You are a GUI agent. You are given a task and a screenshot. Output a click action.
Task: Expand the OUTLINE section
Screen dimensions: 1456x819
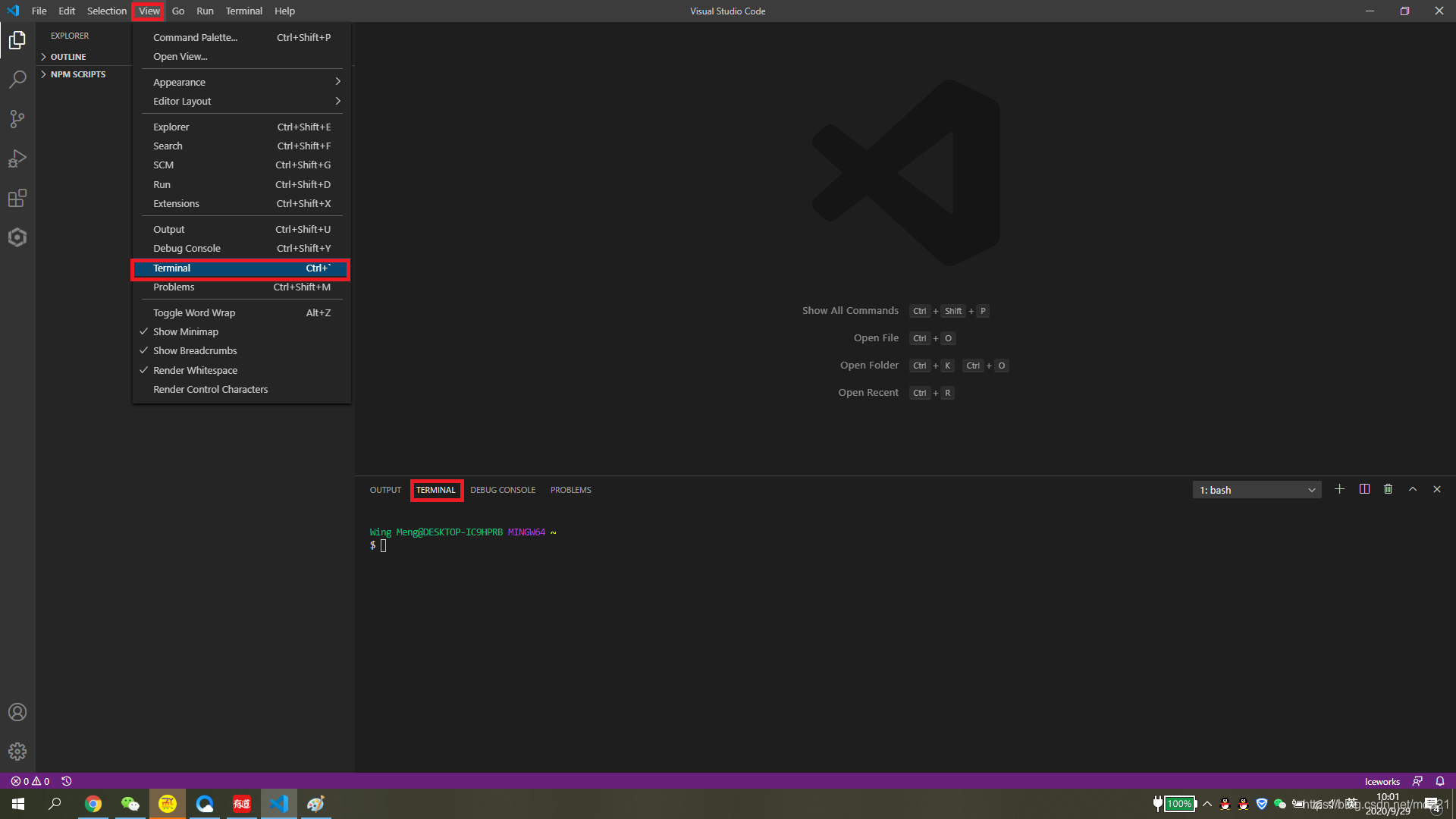click(67, 56)
